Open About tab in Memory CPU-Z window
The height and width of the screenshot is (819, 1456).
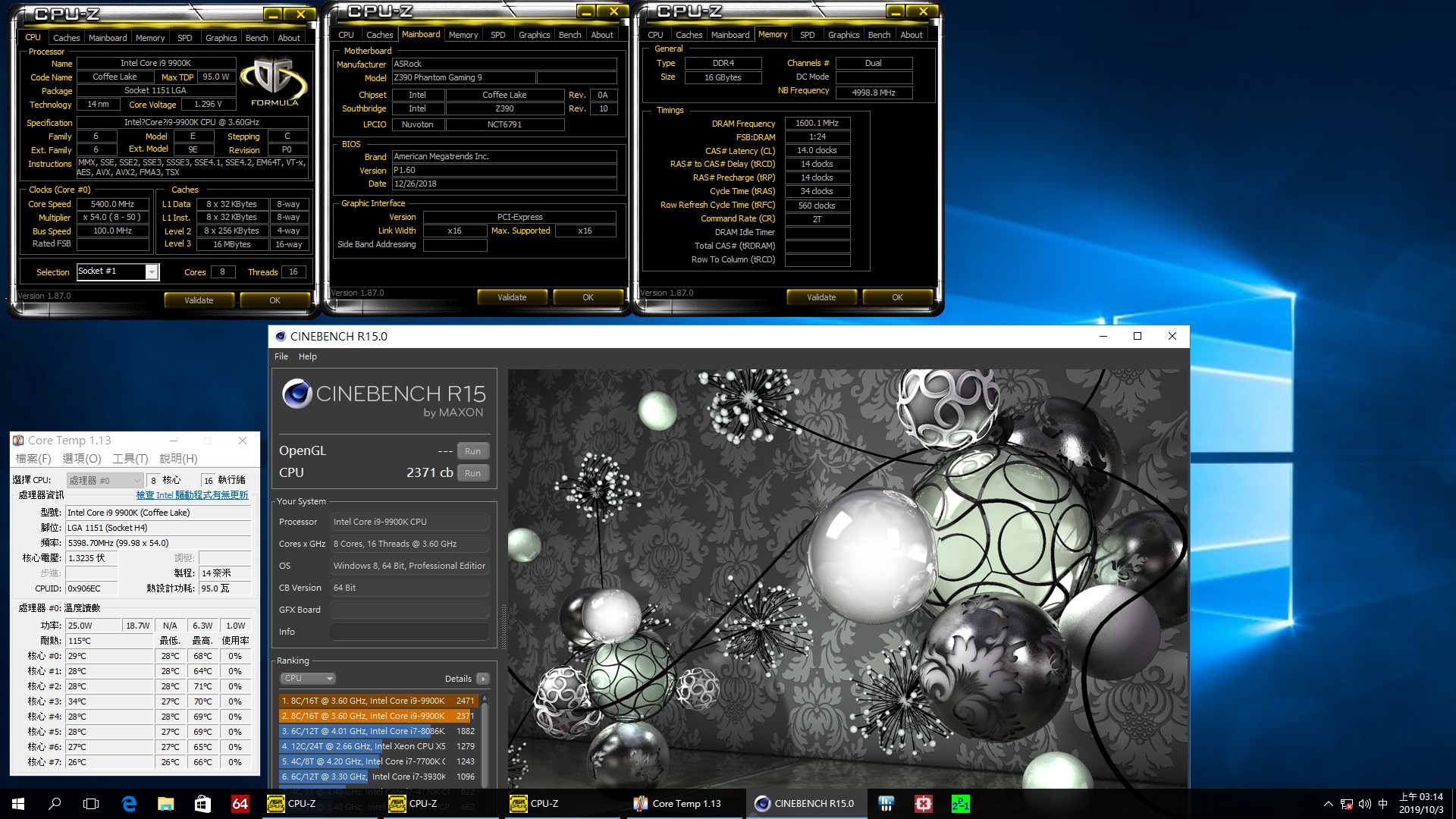click(912, 35)
